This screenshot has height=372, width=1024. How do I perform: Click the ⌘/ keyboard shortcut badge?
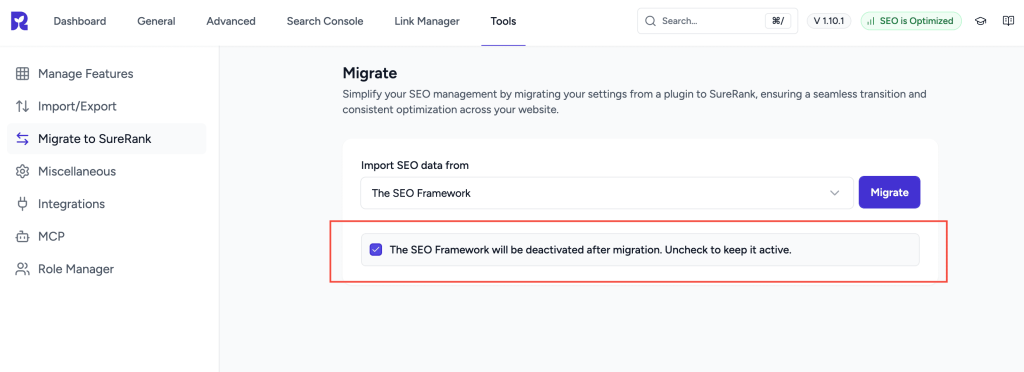click(x=777, y=21)
